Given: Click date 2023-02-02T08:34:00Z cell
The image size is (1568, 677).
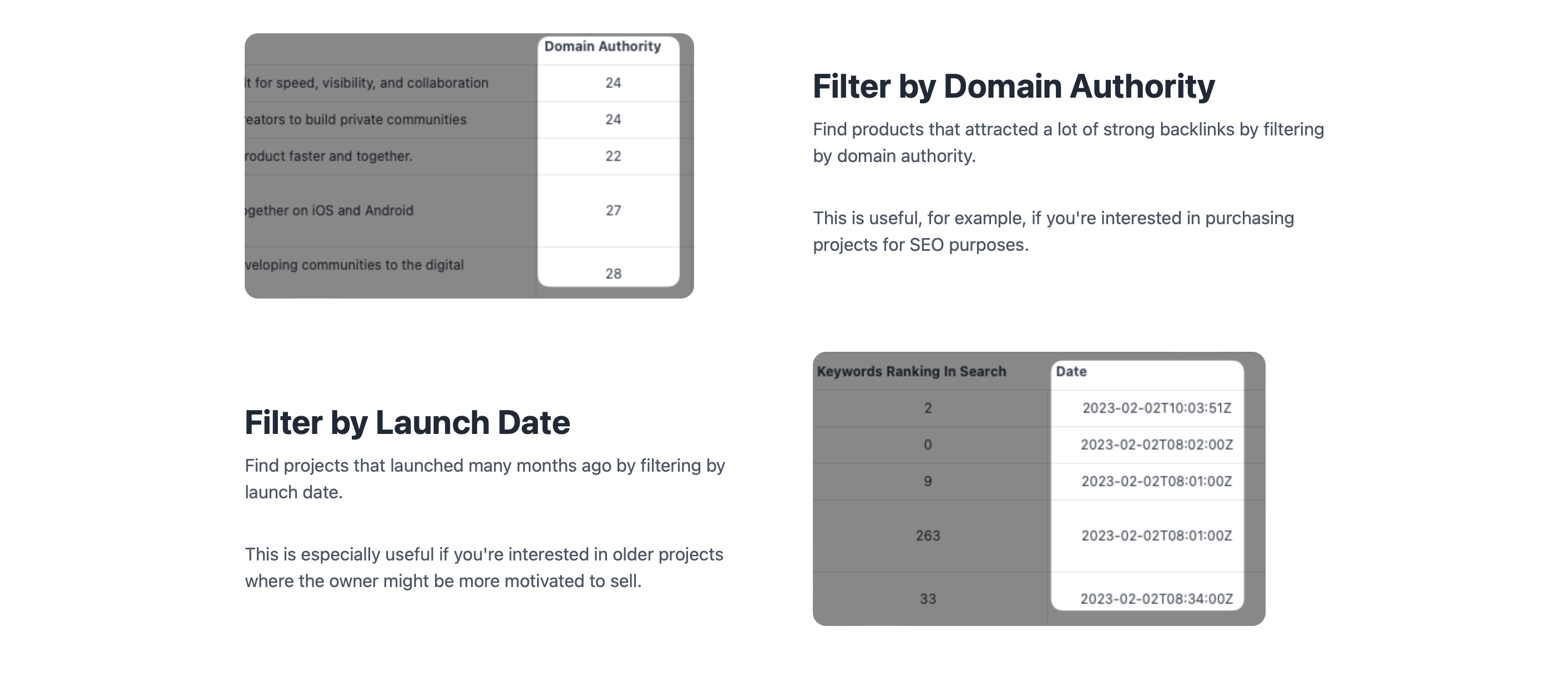Looking at the screenshot, I should pos(1156,599).
